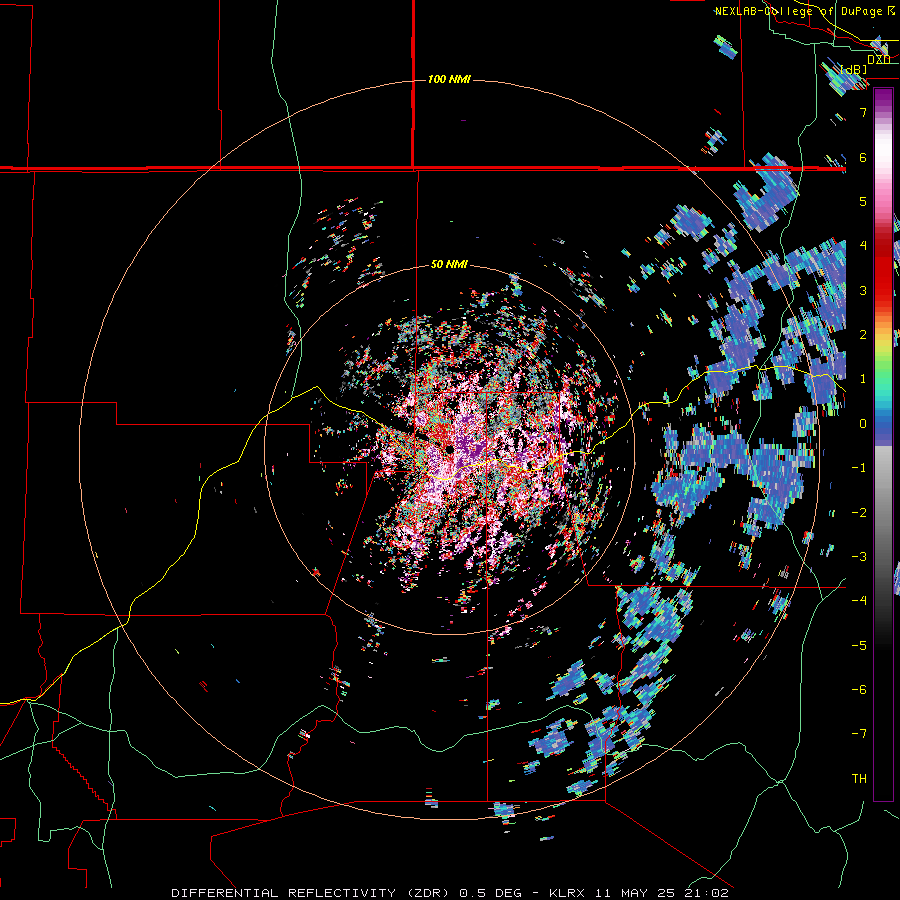The image size is (900, 900).
Task: Click the 6 value on the color scale
Action: [863, 157]
